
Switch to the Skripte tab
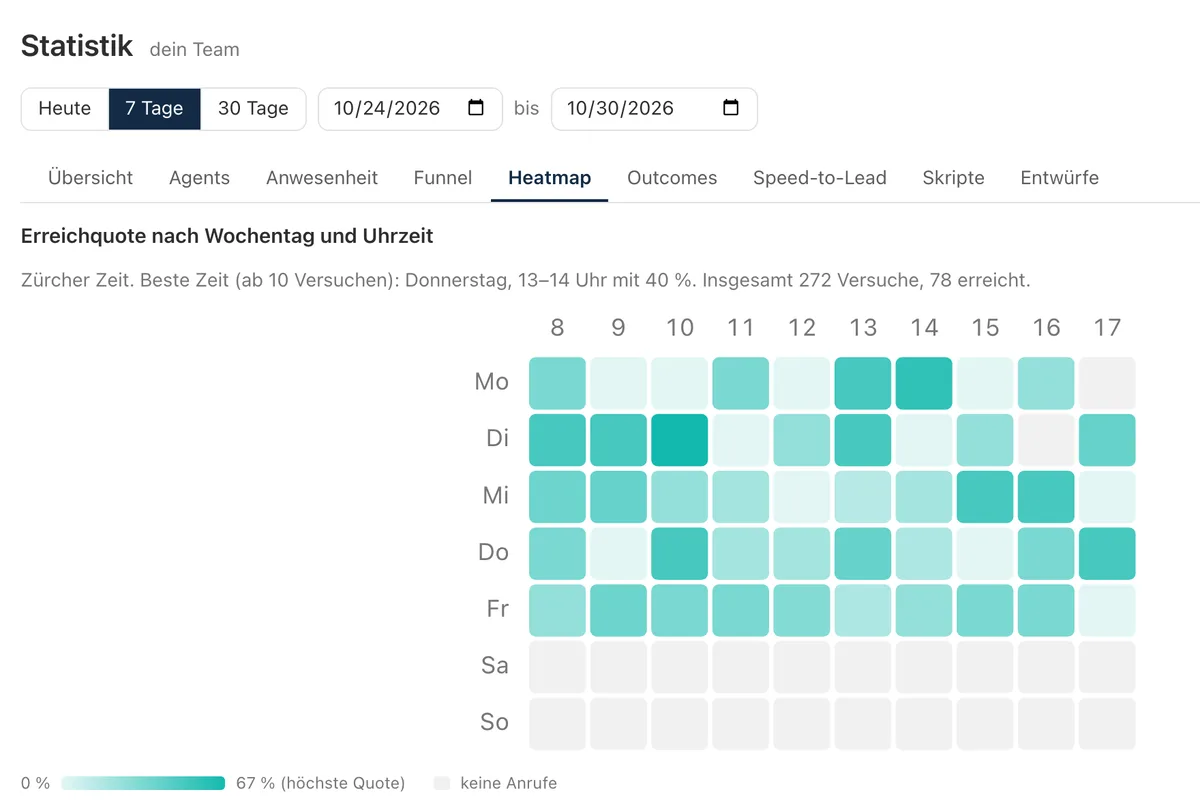tap(953, 178)
